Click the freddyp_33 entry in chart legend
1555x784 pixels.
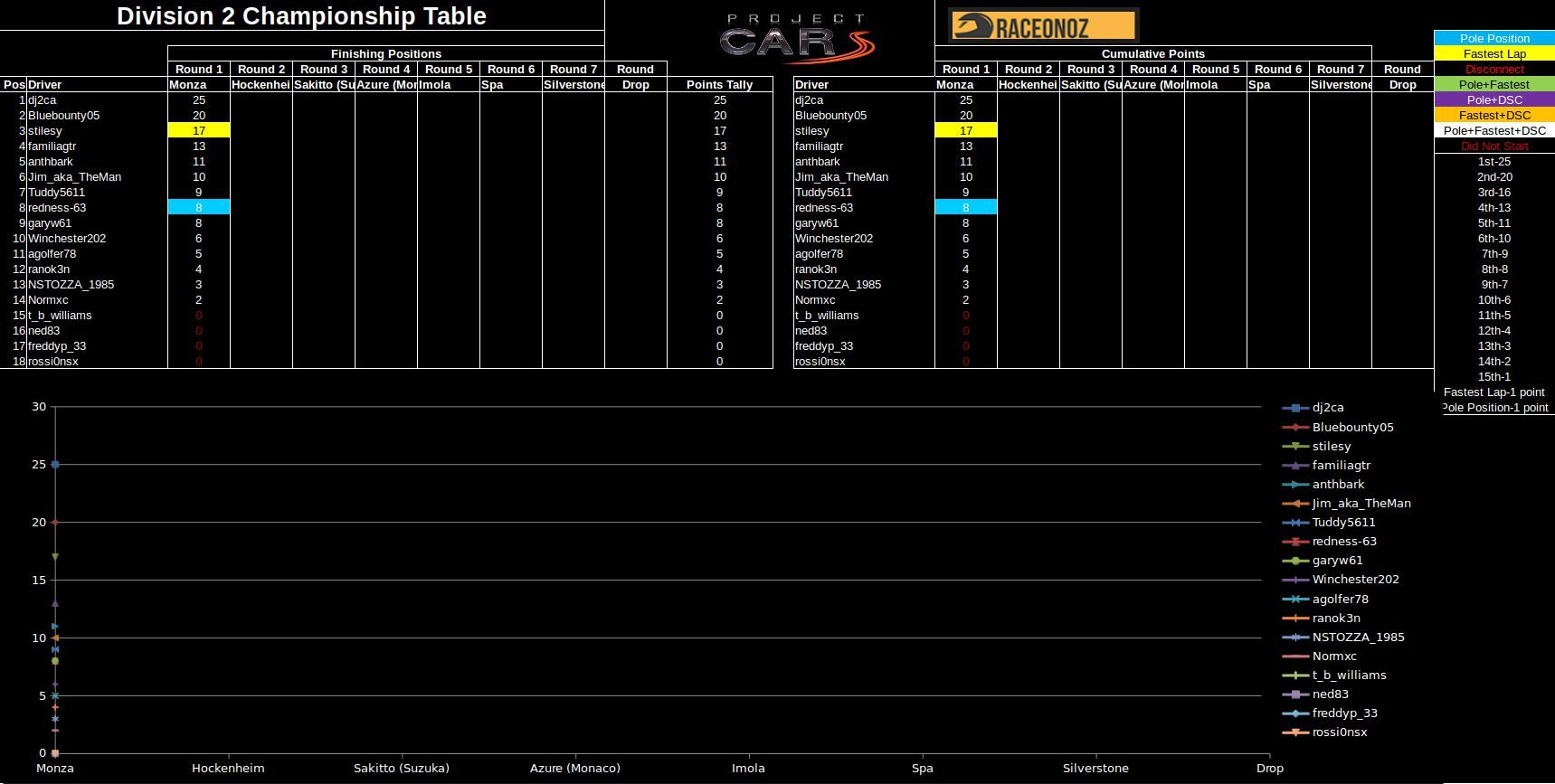(x=1330, y=713)
